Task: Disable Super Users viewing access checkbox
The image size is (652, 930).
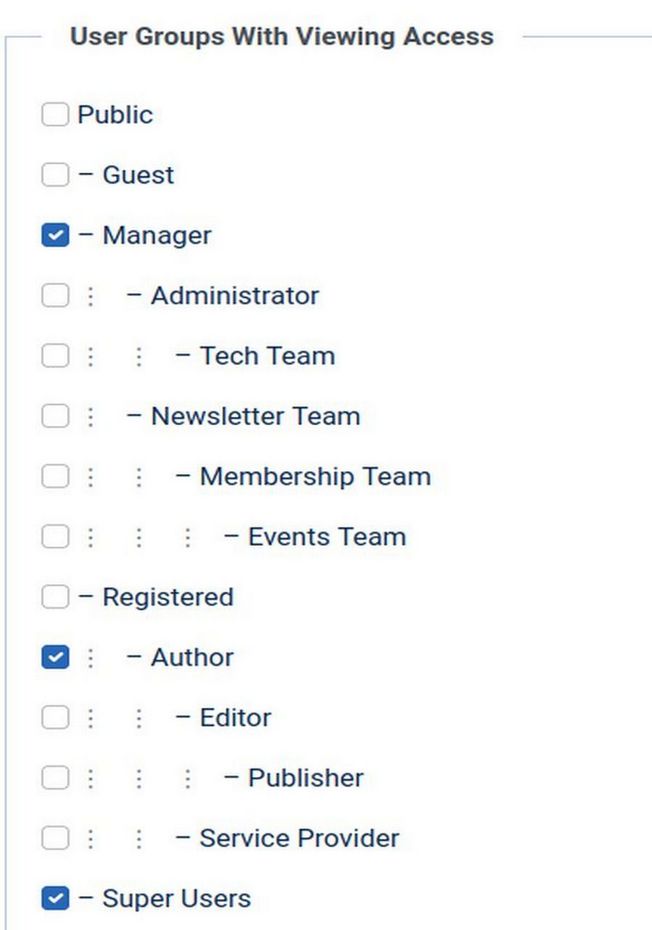Action: tap(55, 899)
